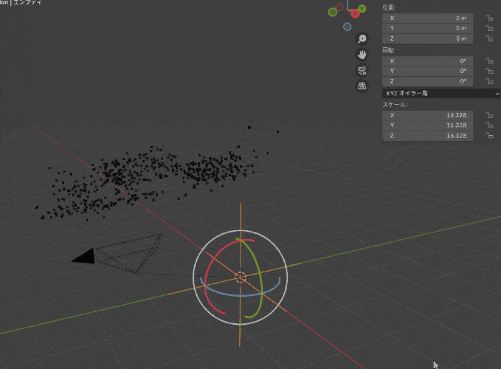Click the pan view hand icon
This screenshot has width=501, height=369.
[x=362, y=55]
